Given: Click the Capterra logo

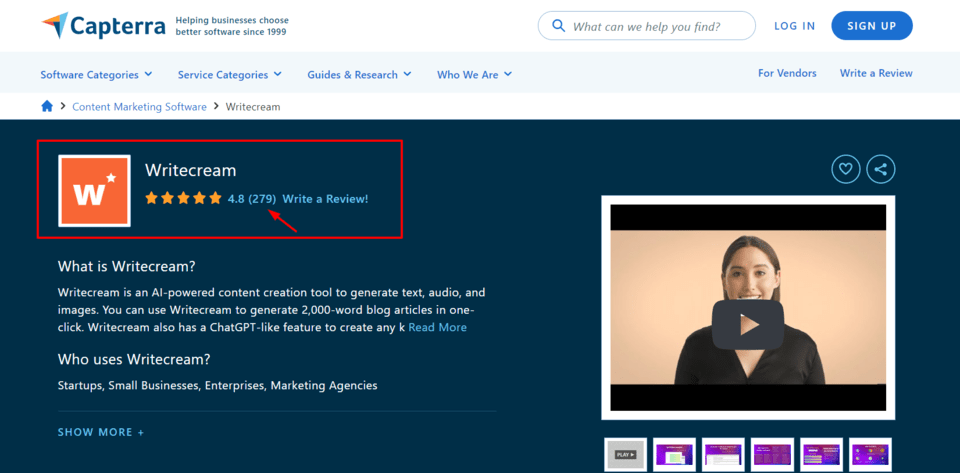Looking at the screenshot, I should tap(103, 26).
